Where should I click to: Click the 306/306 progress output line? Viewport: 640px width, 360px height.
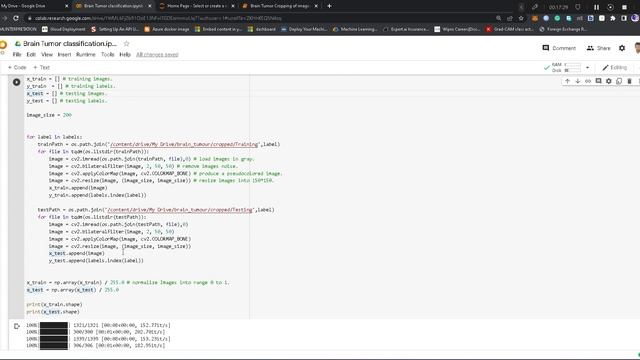pyautogui.click(x=96, y=345)
